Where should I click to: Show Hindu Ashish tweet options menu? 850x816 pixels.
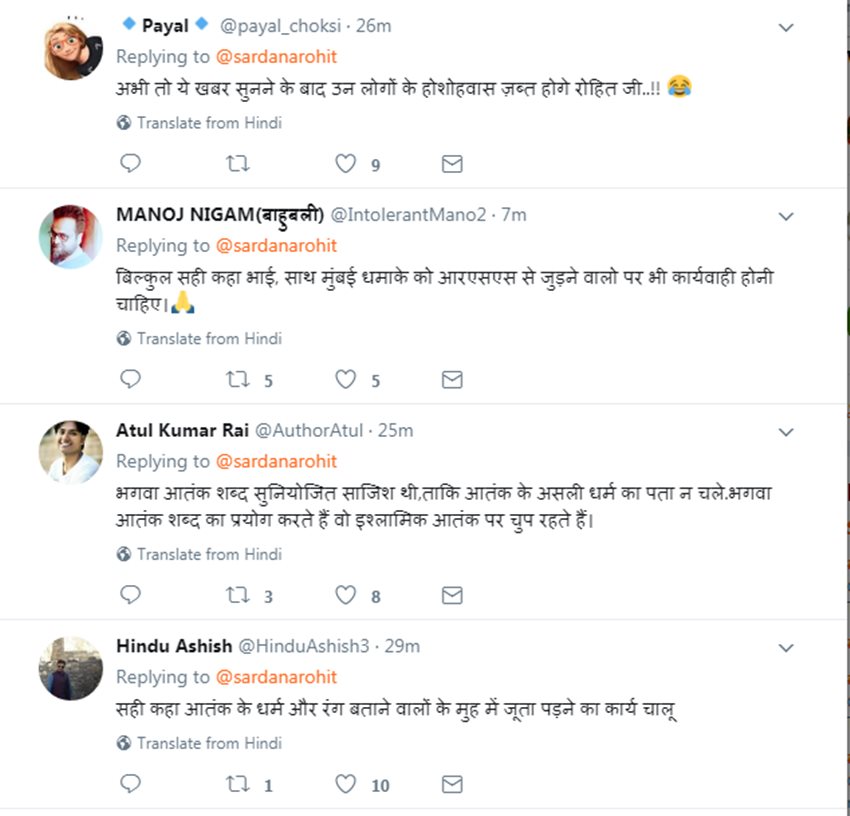point(786,648)
